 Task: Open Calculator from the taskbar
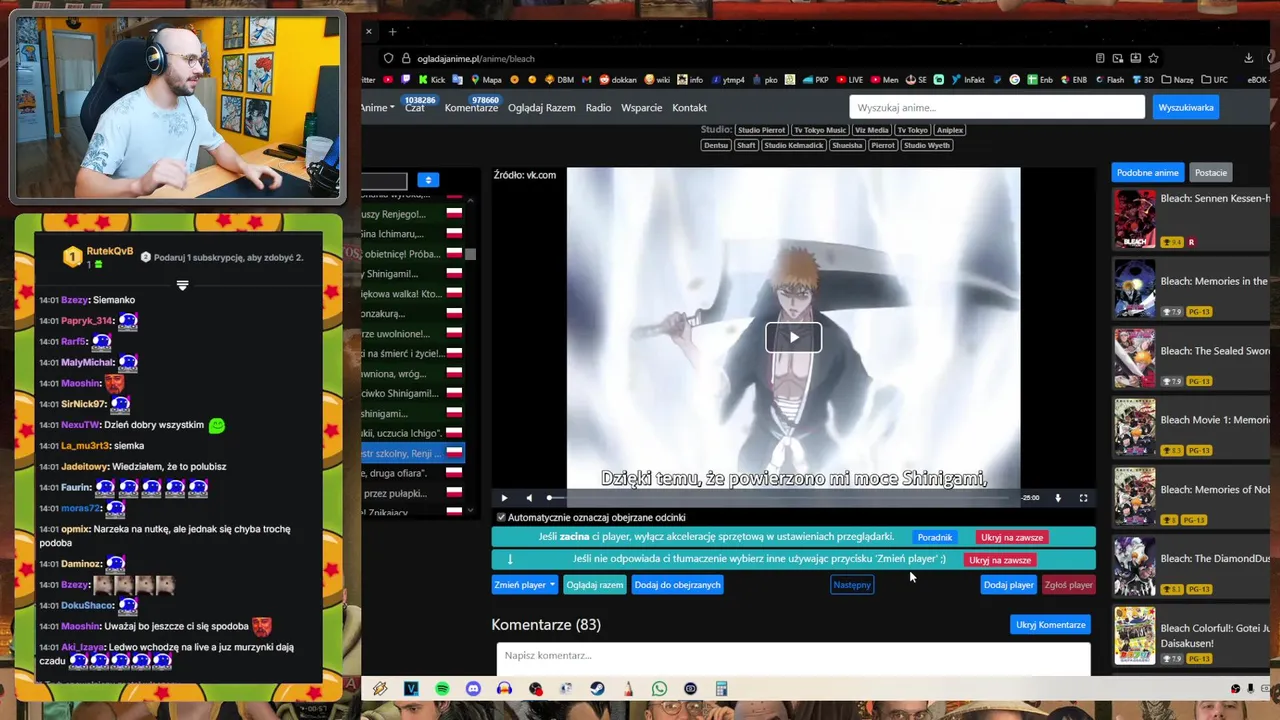coord(721,689)
